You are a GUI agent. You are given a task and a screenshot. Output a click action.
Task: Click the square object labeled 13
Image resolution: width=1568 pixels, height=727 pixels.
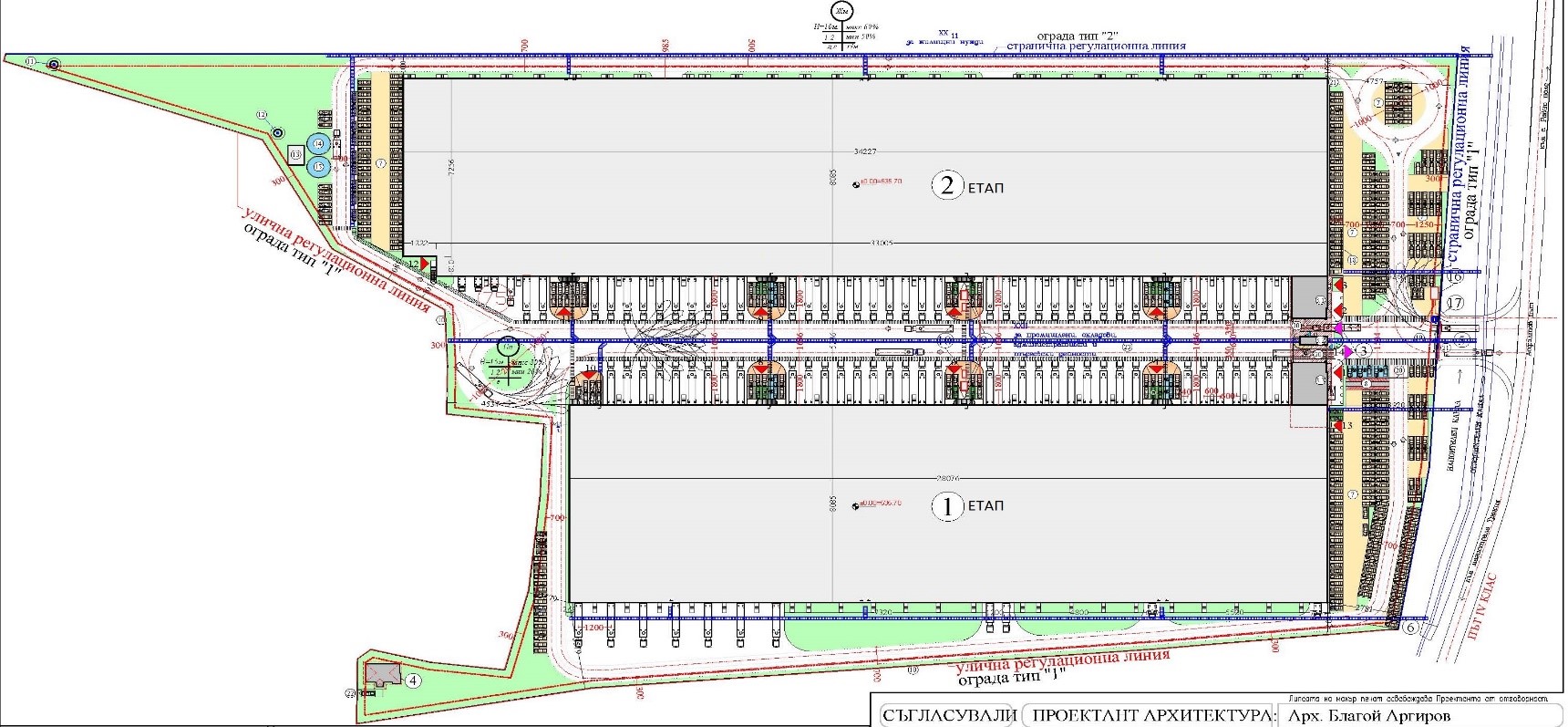click(x=296, y=155)
